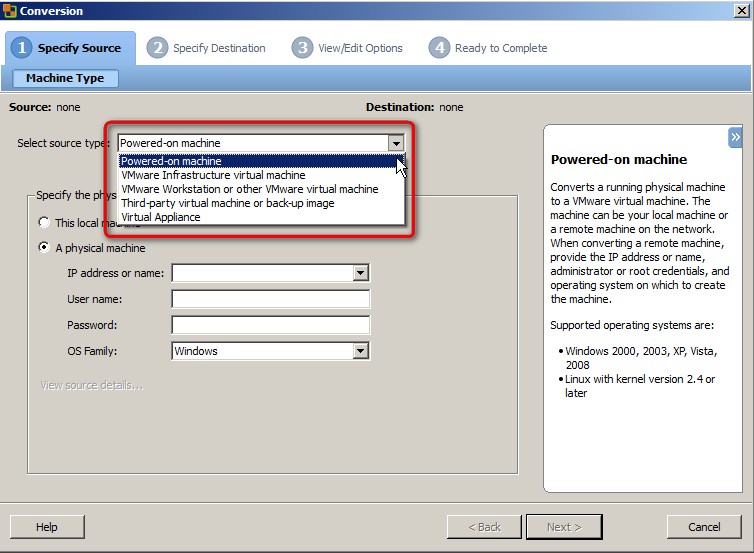Open the 'View source details...' link
Image resolution: width=754 pixels, height=553 pixels.
click(x=92, y=385)
